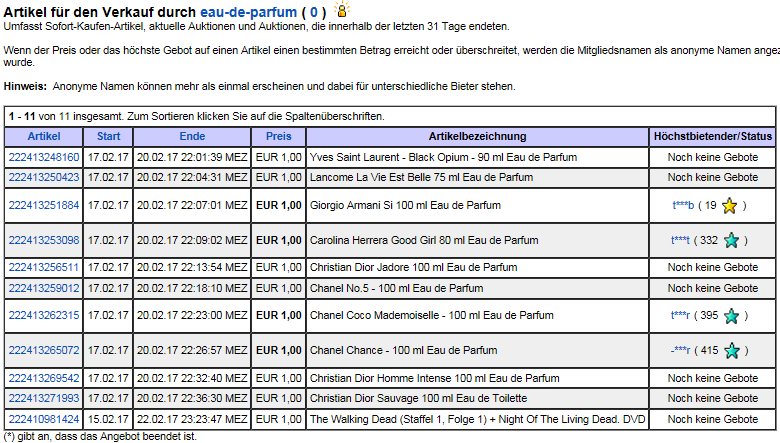Open item 222413251884
This screenshot has height=443, width=780.
[44, 205]
